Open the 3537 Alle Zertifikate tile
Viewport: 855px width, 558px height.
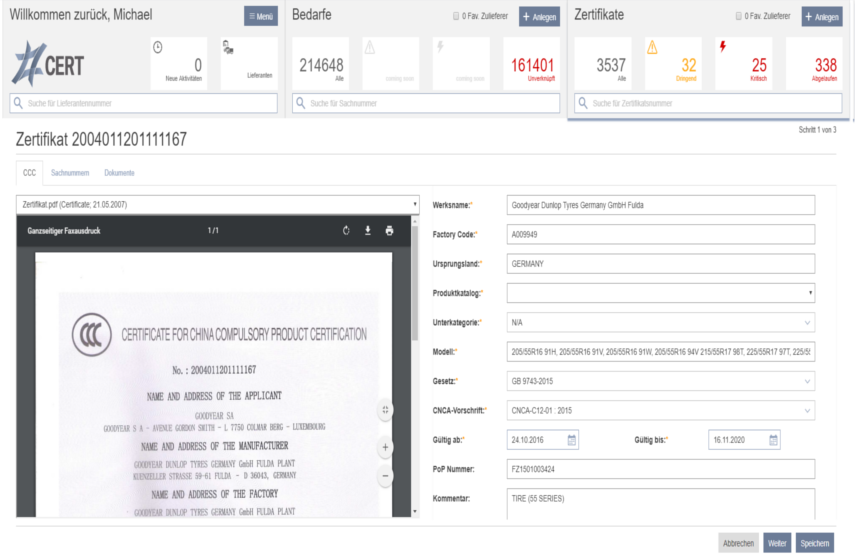[x=603, y=63]
